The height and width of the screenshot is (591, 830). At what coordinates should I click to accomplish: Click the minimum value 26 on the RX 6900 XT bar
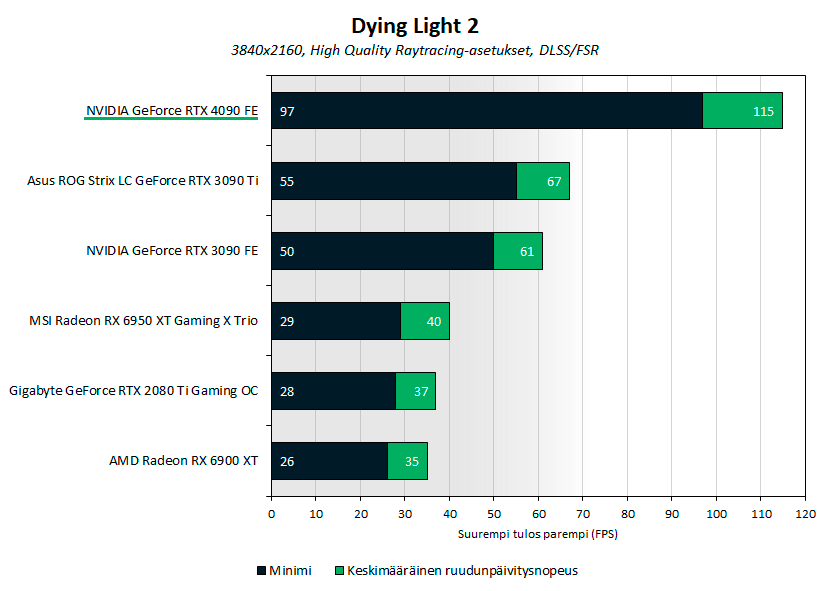click(x=287, y=462)
